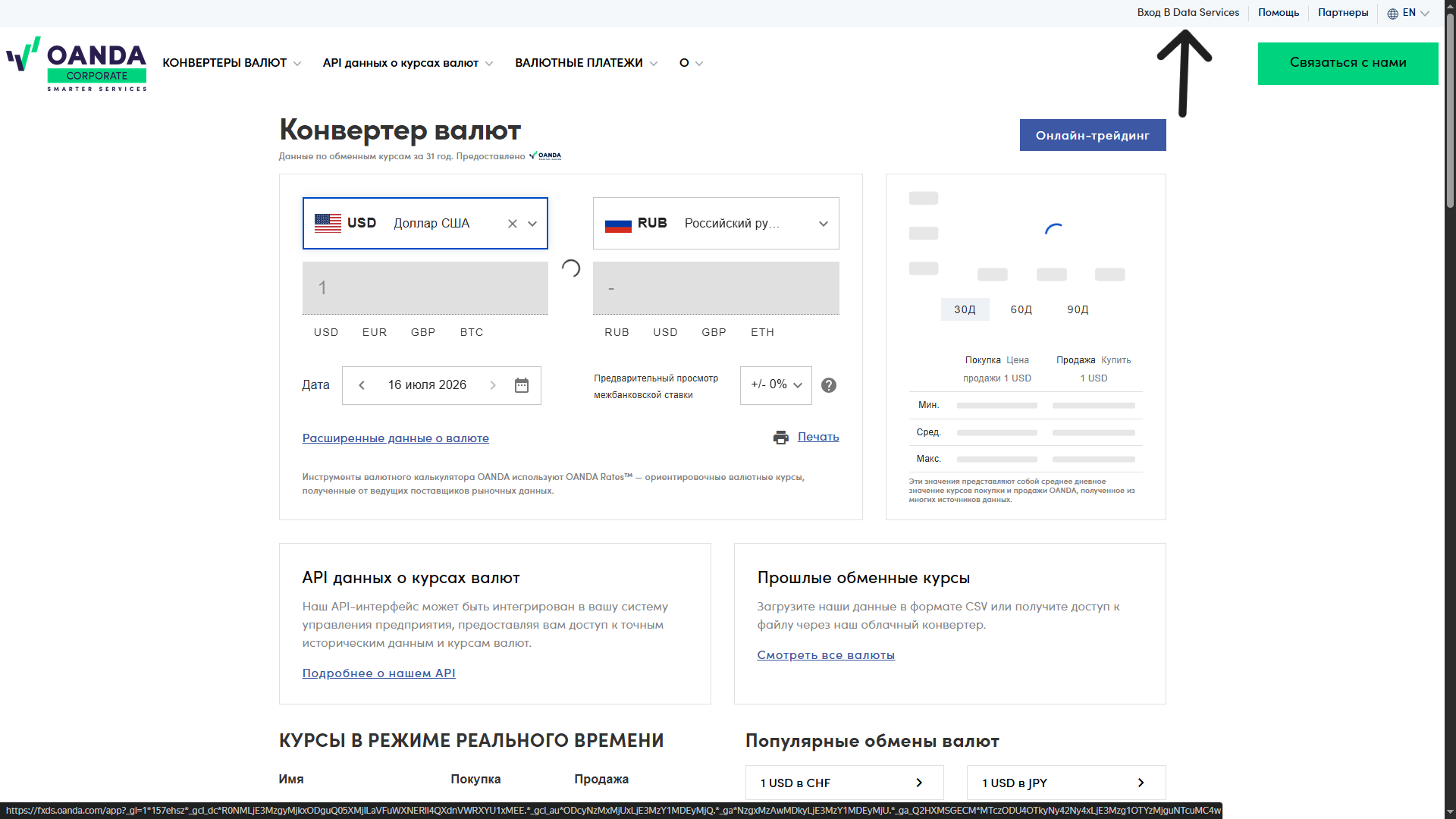Open the calendar date picker icon
This screenshot has width=1456, height=819.
[x=522, y=385]
